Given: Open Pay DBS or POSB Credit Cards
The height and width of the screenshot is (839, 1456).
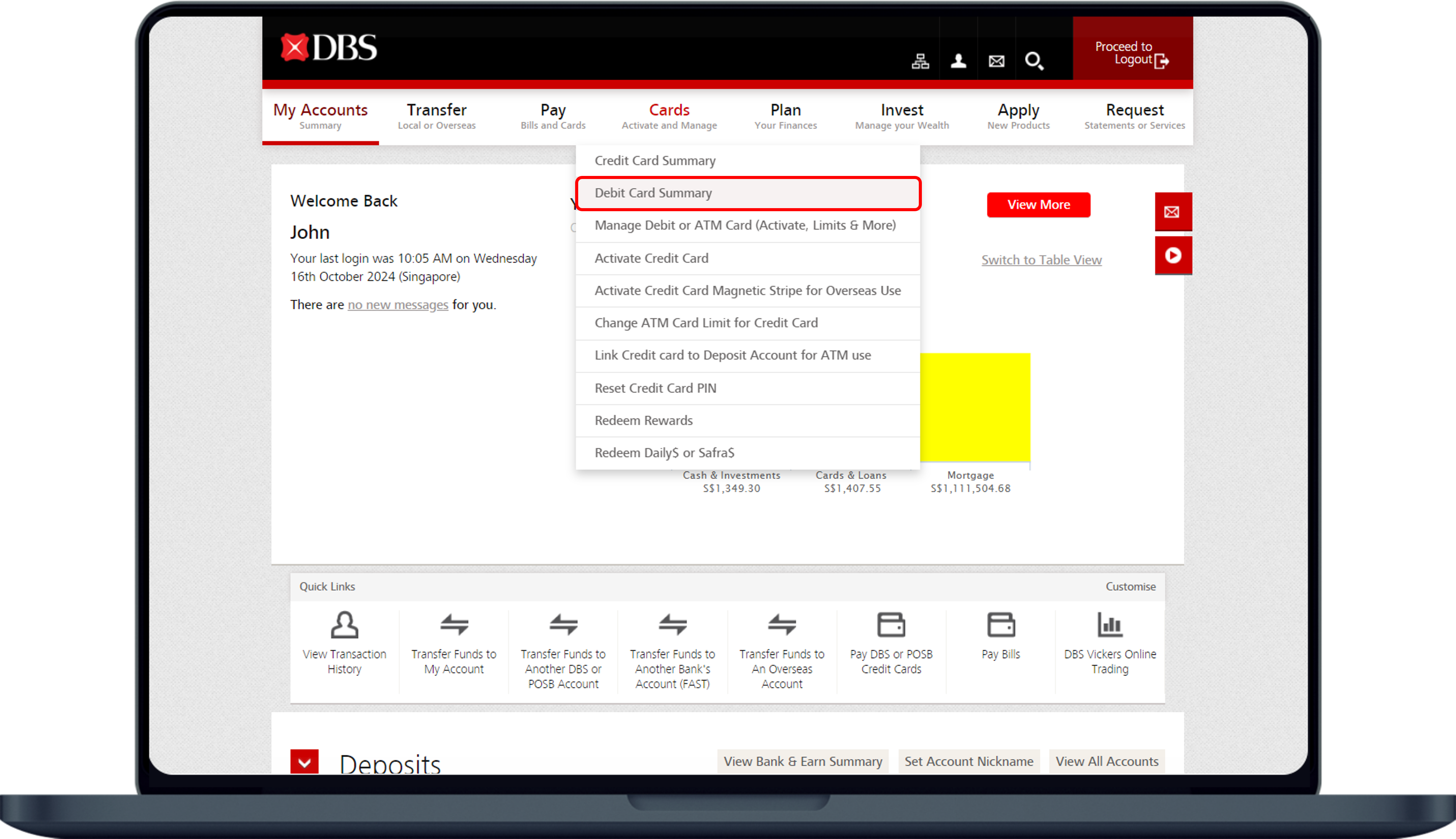Looking at the screenshot, I should tap(892, 644).
